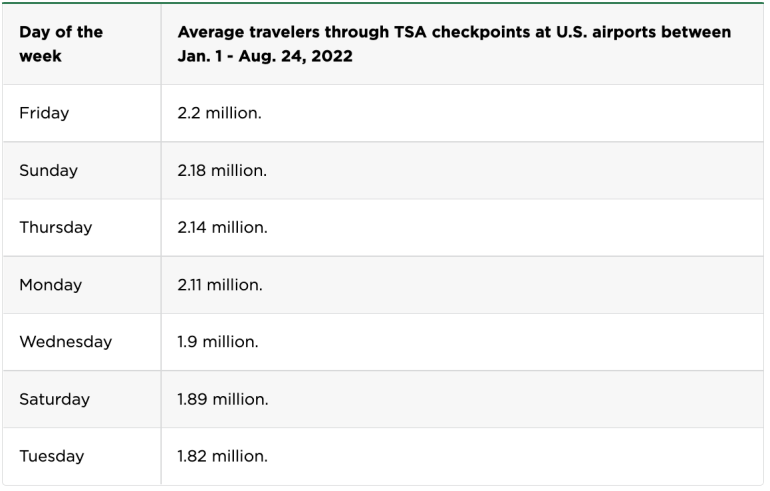Select the Thursday cell
This screenshot has height=491, width=770.
(x=55, y=227)
